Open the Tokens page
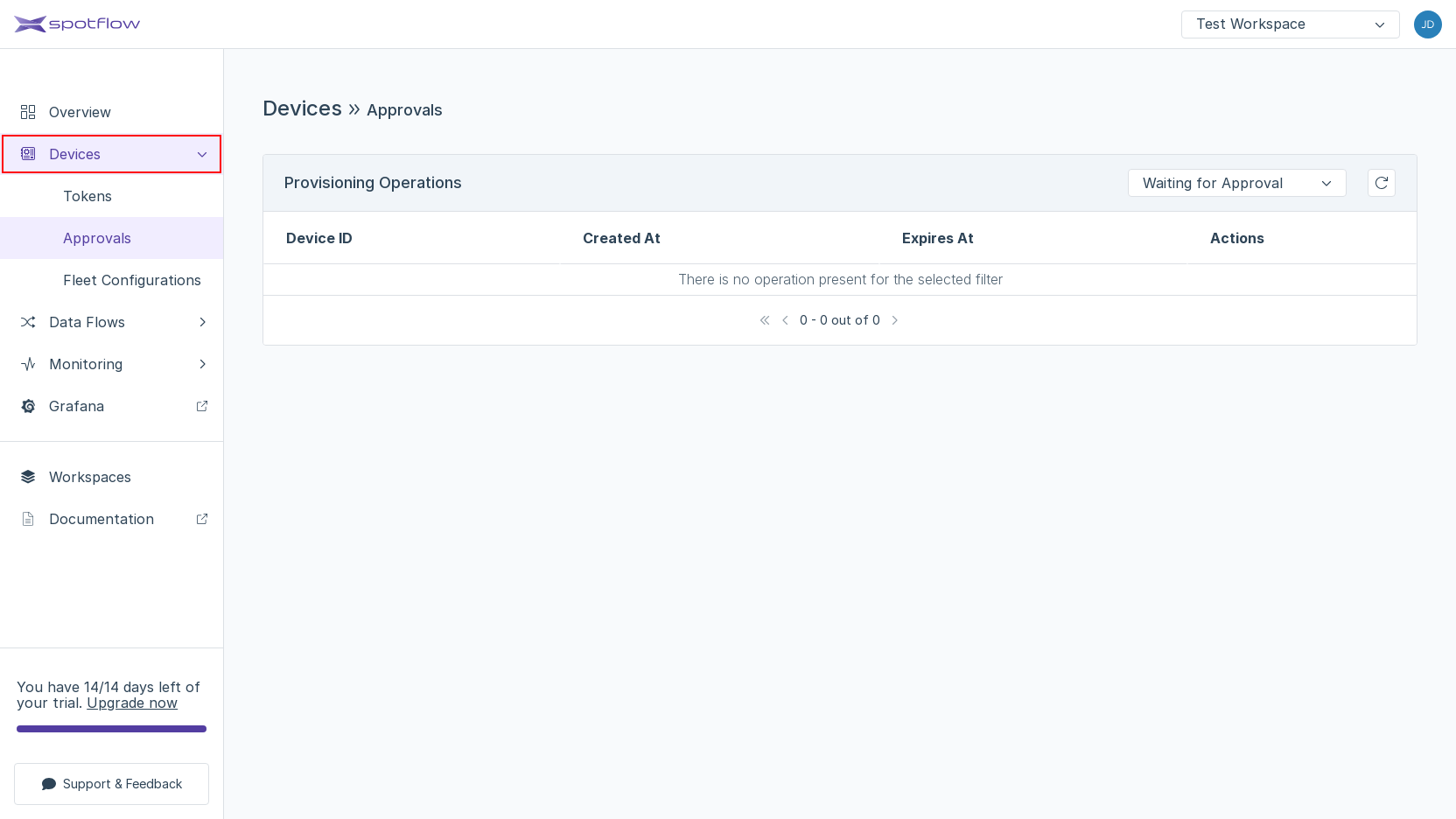1456x819 pixels. pos(112,196)
